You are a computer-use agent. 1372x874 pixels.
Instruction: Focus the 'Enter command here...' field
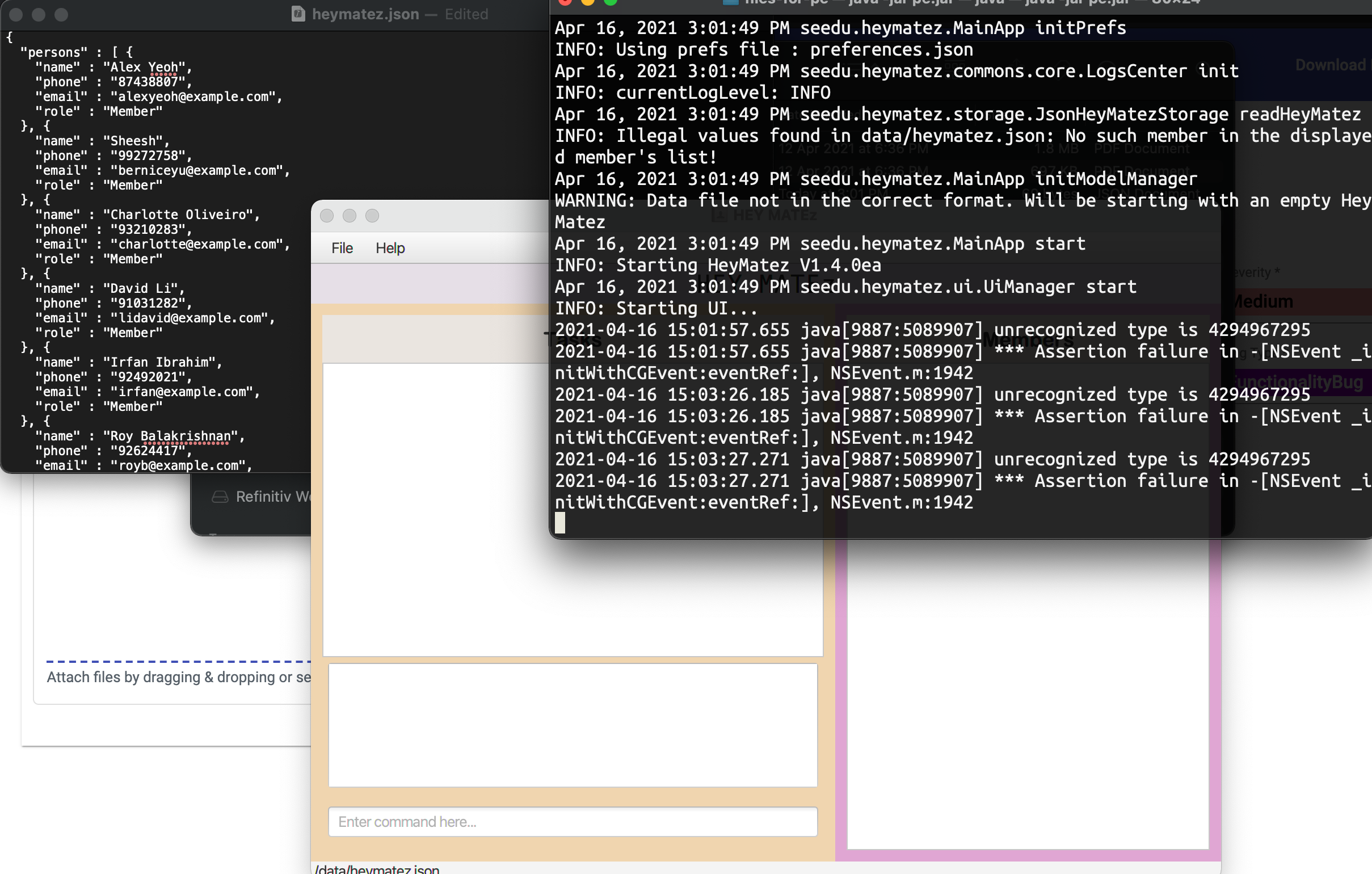pyautogui.click(x=572, y=822)
